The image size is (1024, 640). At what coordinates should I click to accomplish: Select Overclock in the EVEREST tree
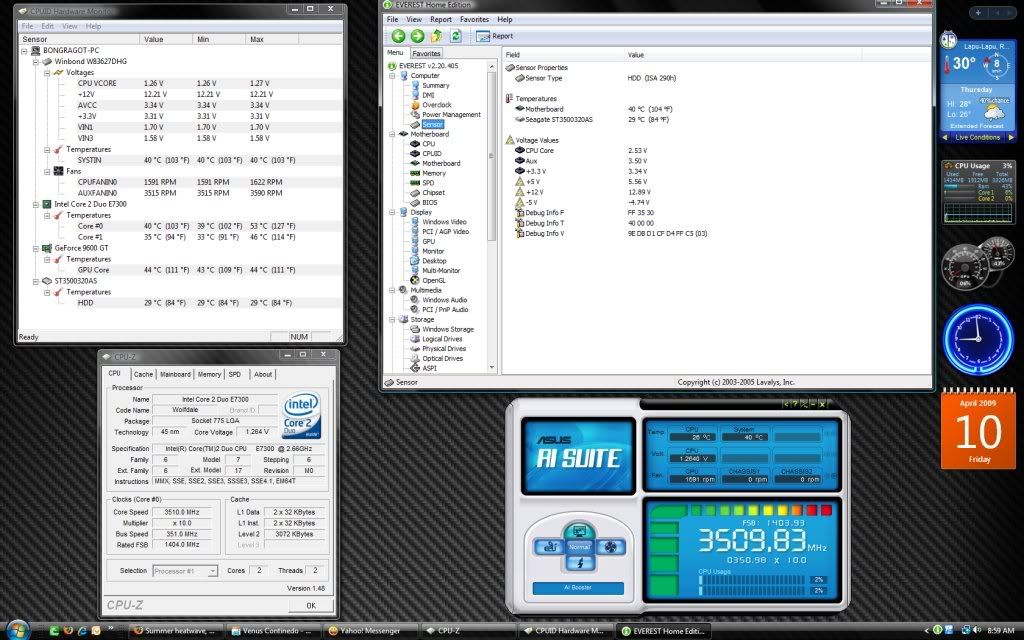[436, 105]
